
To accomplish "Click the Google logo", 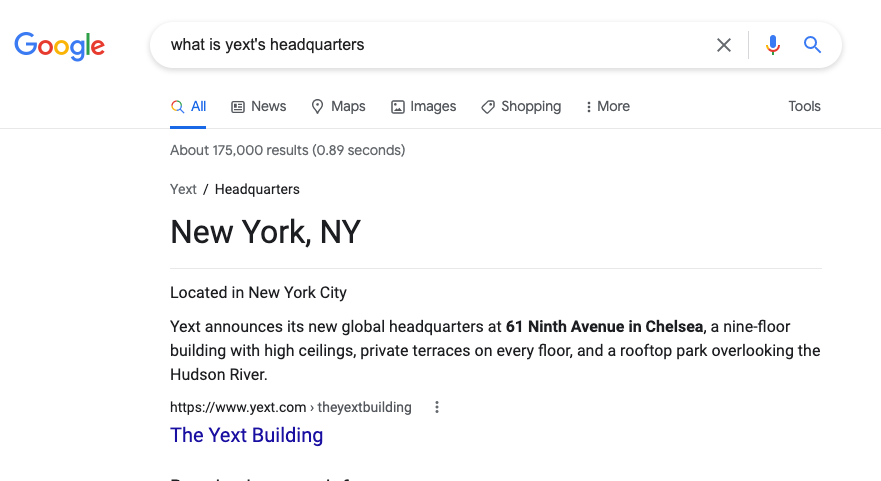I will pos(60,46).
